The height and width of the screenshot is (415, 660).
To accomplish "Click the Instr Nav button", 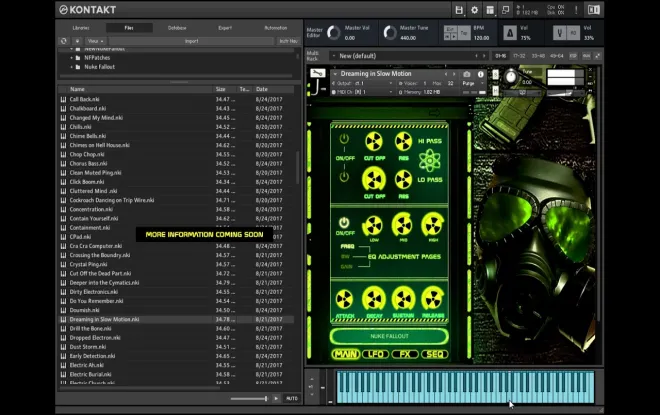I will pyautogui.click(x=288, y=41).
